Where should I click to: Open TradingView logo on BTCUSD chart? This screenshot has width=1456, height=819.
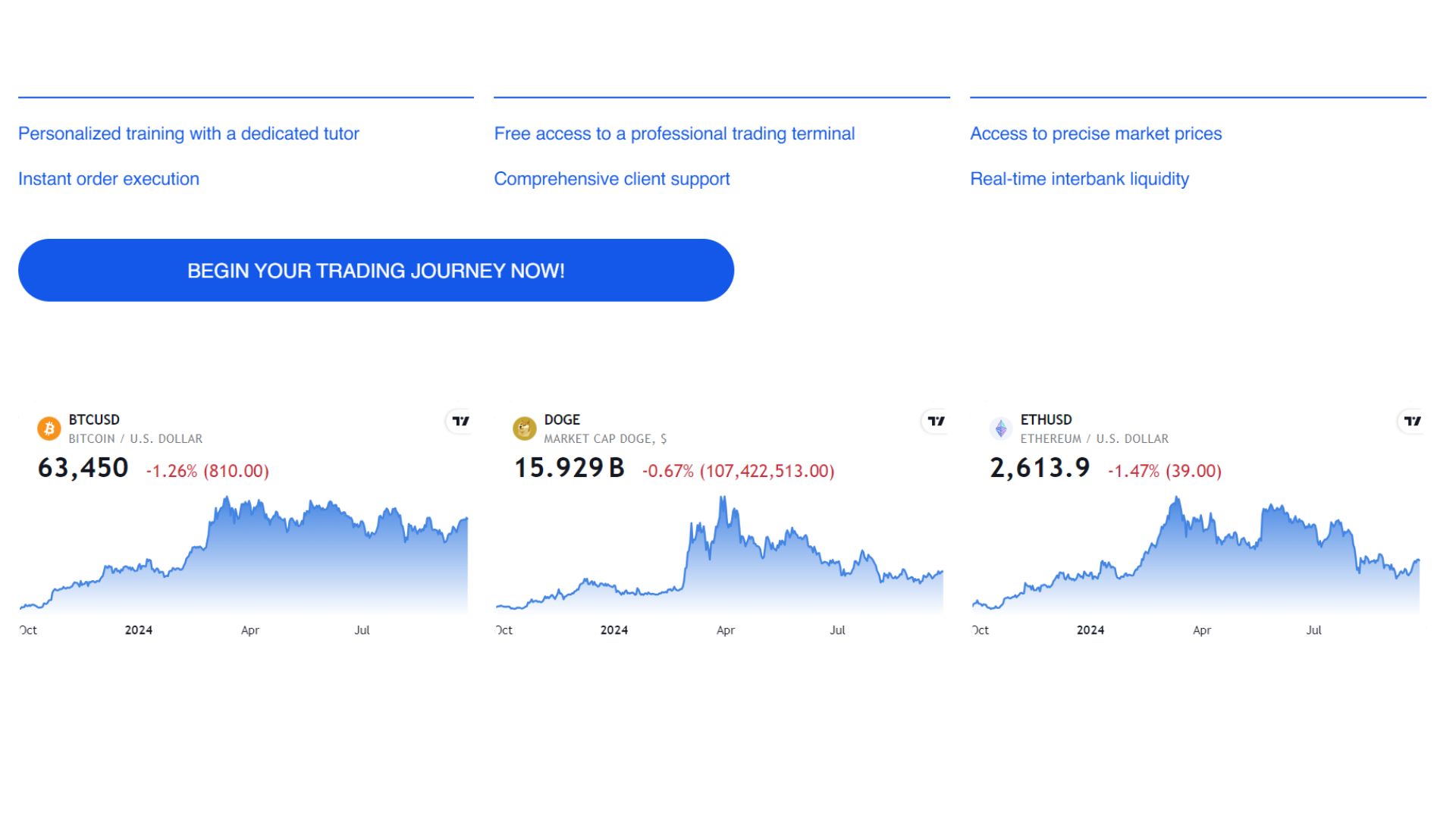pyautogui.click(x=460, y=421)
